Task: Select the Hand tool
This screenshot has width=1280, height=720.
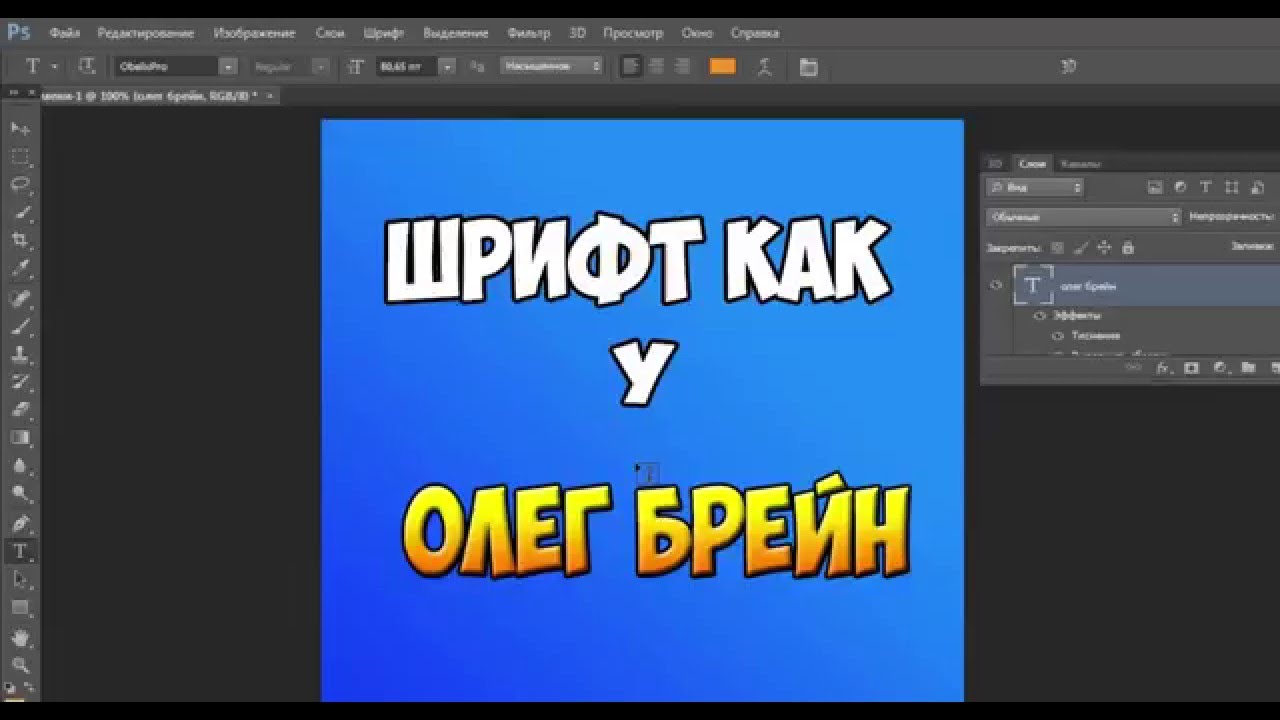Action: tap(20, 637)
